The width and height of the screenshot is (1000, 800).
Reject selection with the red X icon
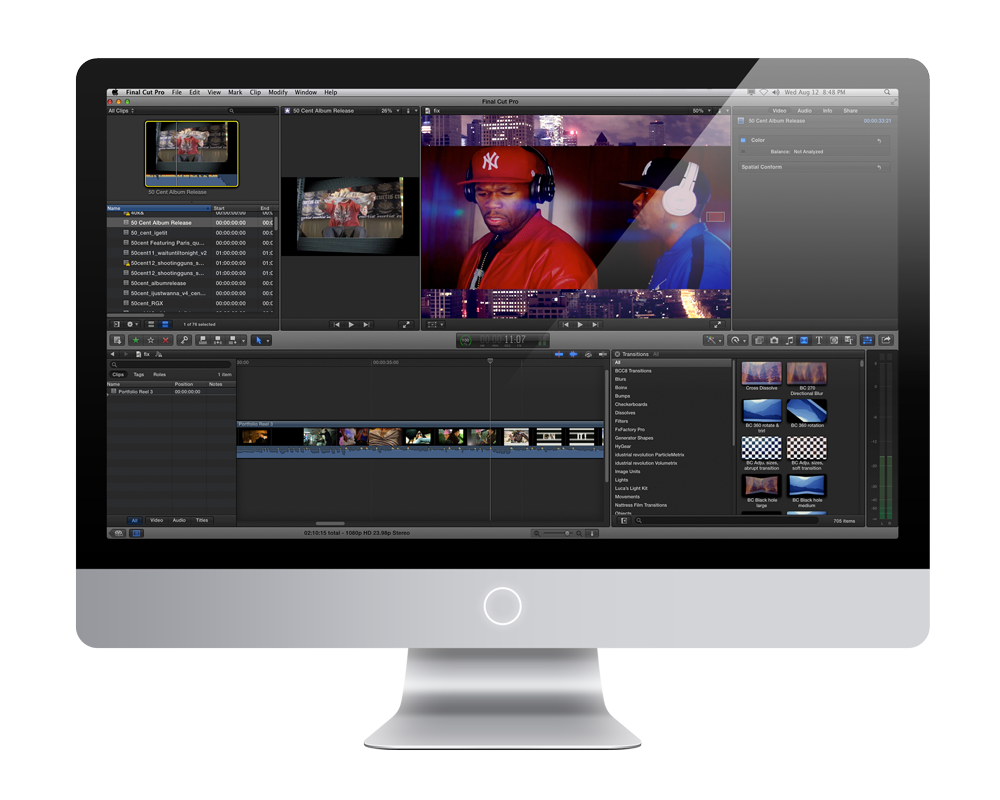(166, 341)
